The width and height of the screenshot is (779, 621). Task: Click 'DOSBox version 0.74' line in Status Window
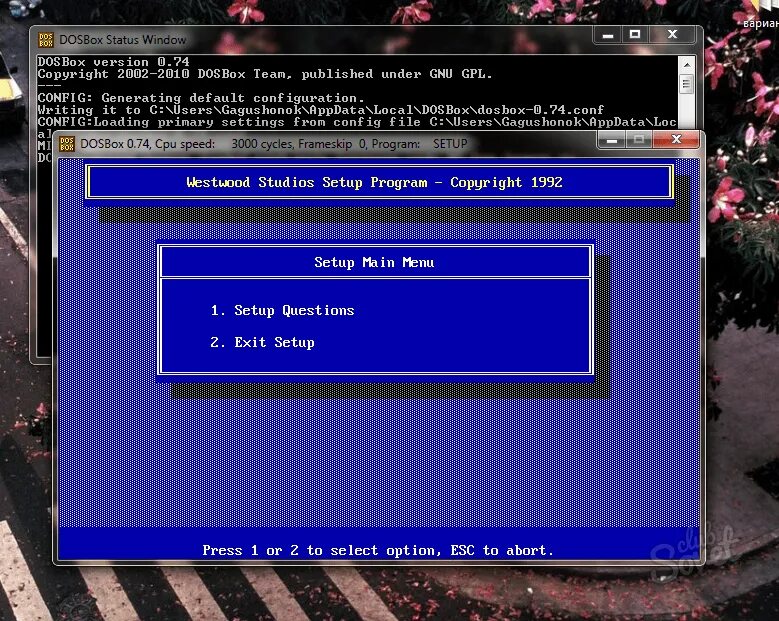click(114, 62)
